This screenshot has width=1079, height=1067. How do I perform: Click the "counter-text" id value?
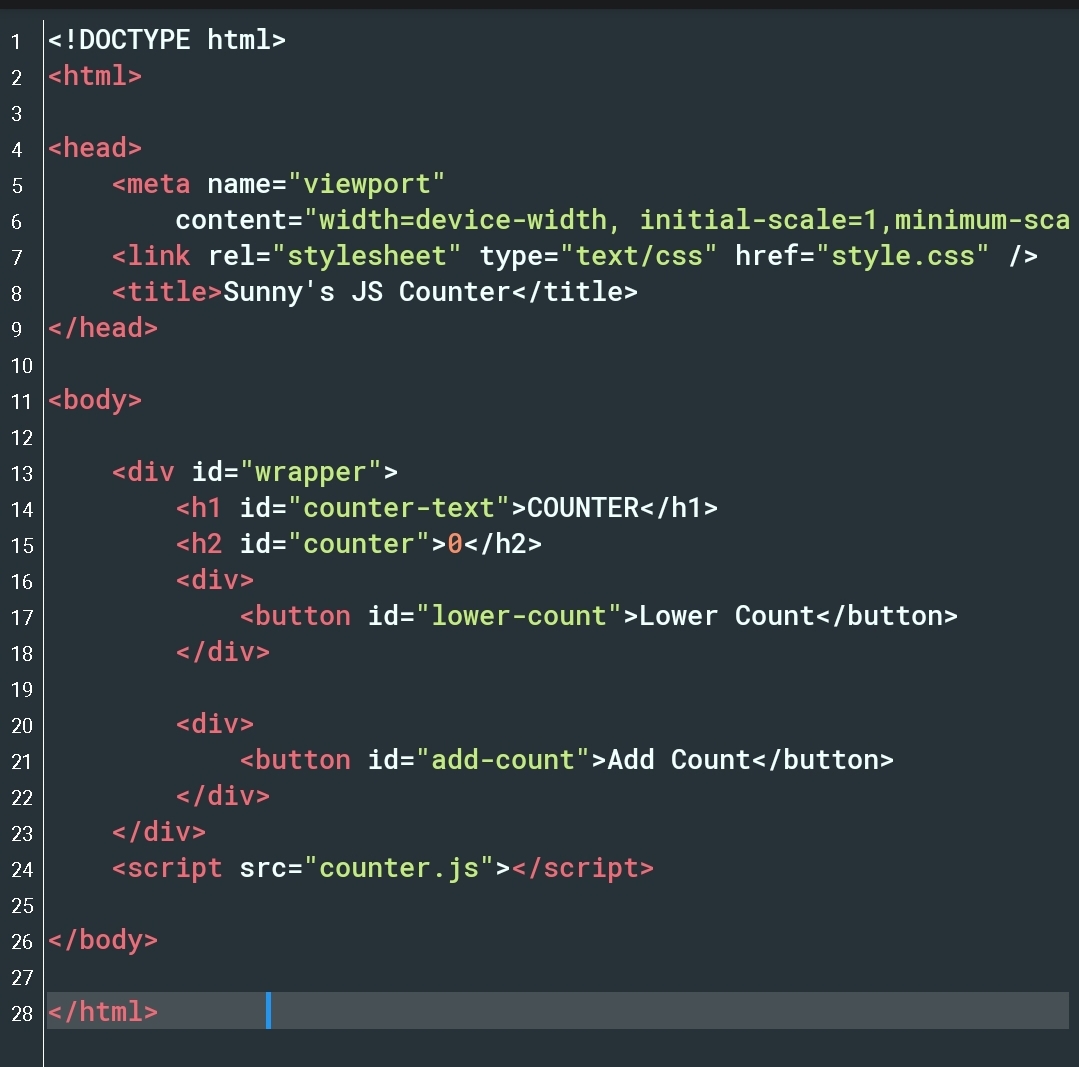click(x=398, y=508)
